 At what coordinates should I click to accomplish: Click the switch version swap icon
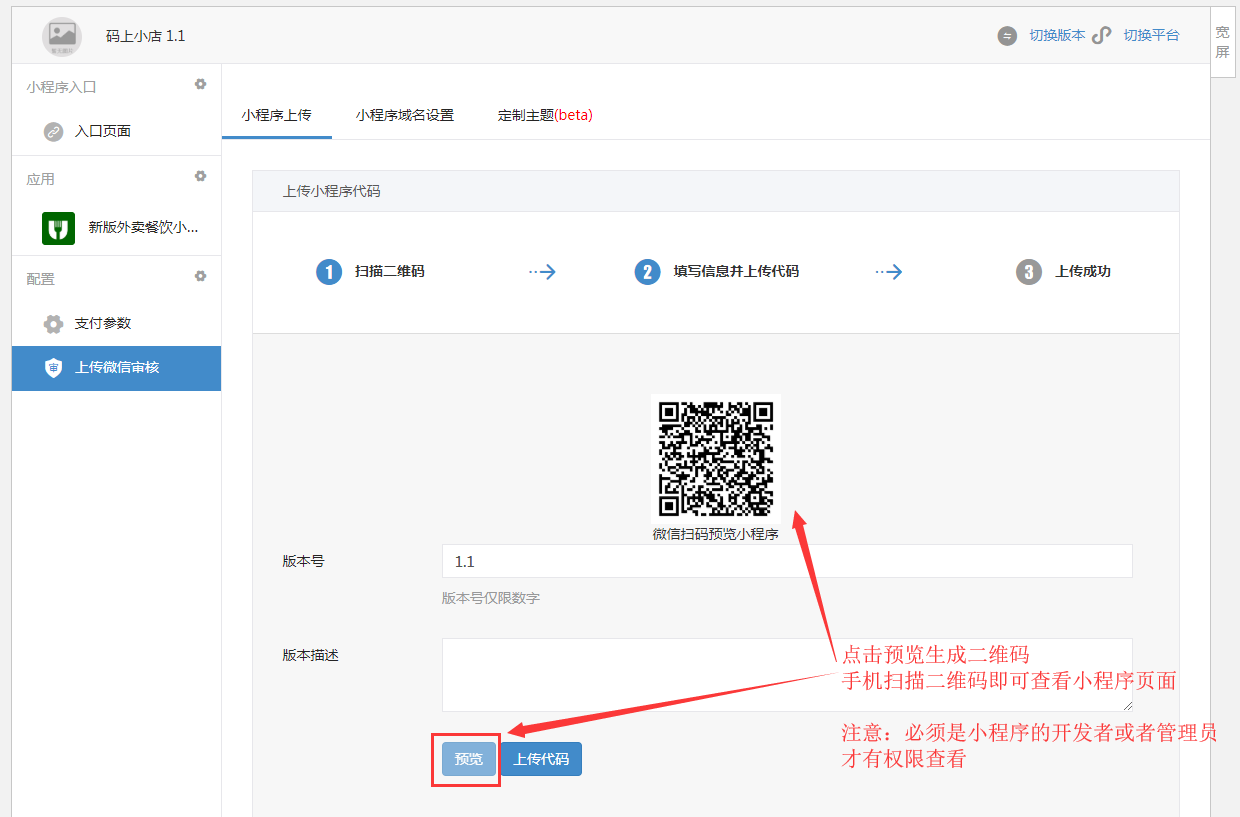click(x=1007, y=36)
